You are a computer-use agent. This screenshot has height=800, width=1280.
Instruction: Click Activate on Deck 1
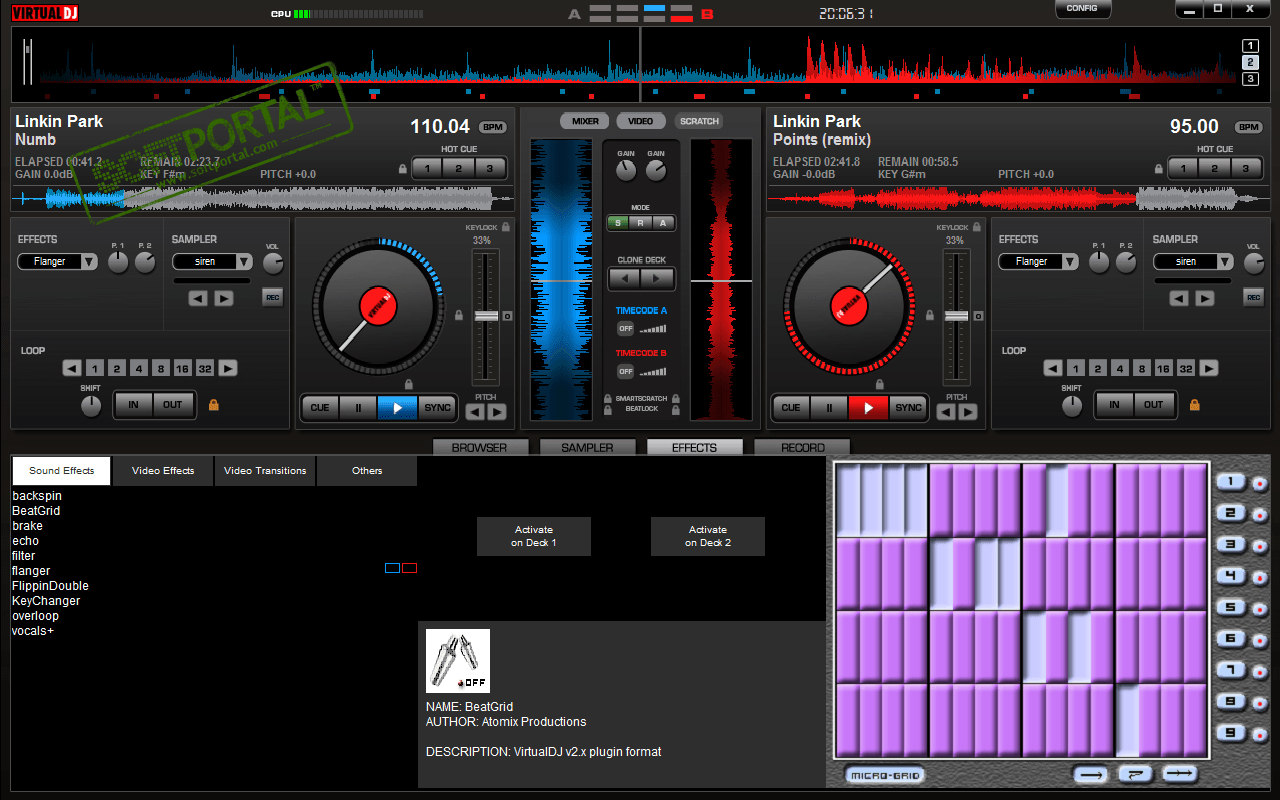tap(534, 536)
